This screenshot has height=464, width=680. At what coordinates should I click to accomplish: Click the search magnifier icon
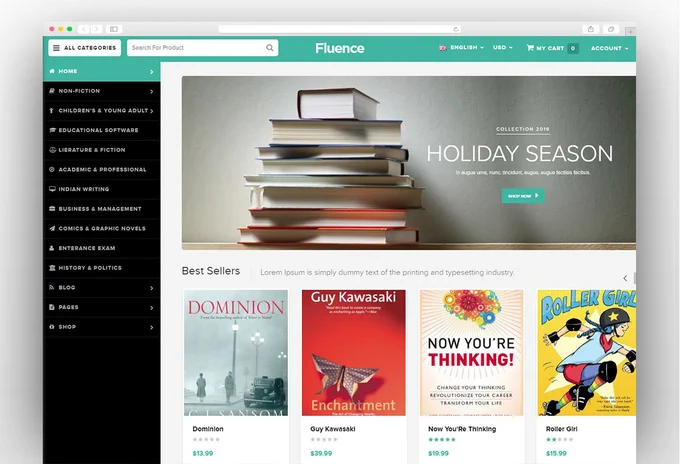pyautogui.click(x=270, y=48)
